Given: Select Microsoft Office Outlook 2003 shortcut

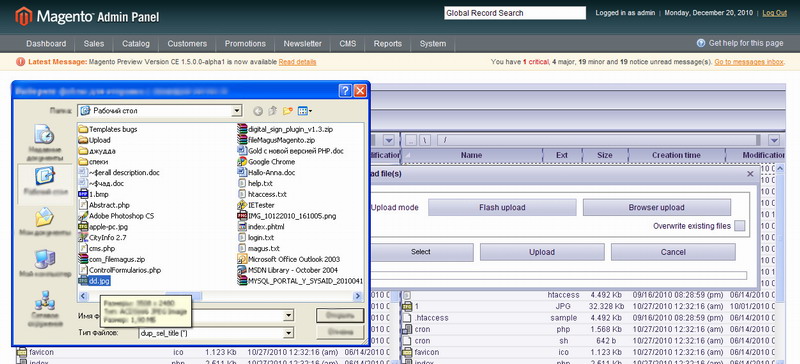Looking at the screenshot, I should 289,259.
